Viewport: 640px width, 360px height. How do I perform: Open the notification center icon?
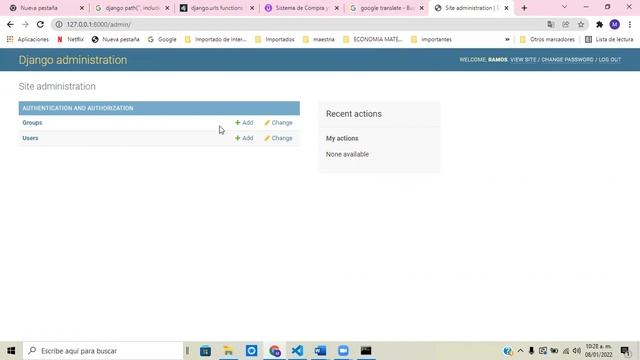pyautogui.click(x=625, y=351)
